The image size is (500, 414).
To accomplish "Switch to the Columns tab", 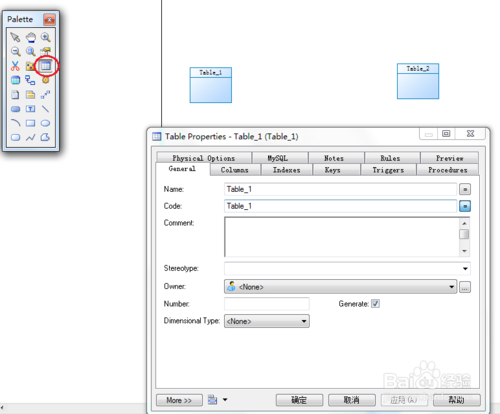I will (235, 170).
